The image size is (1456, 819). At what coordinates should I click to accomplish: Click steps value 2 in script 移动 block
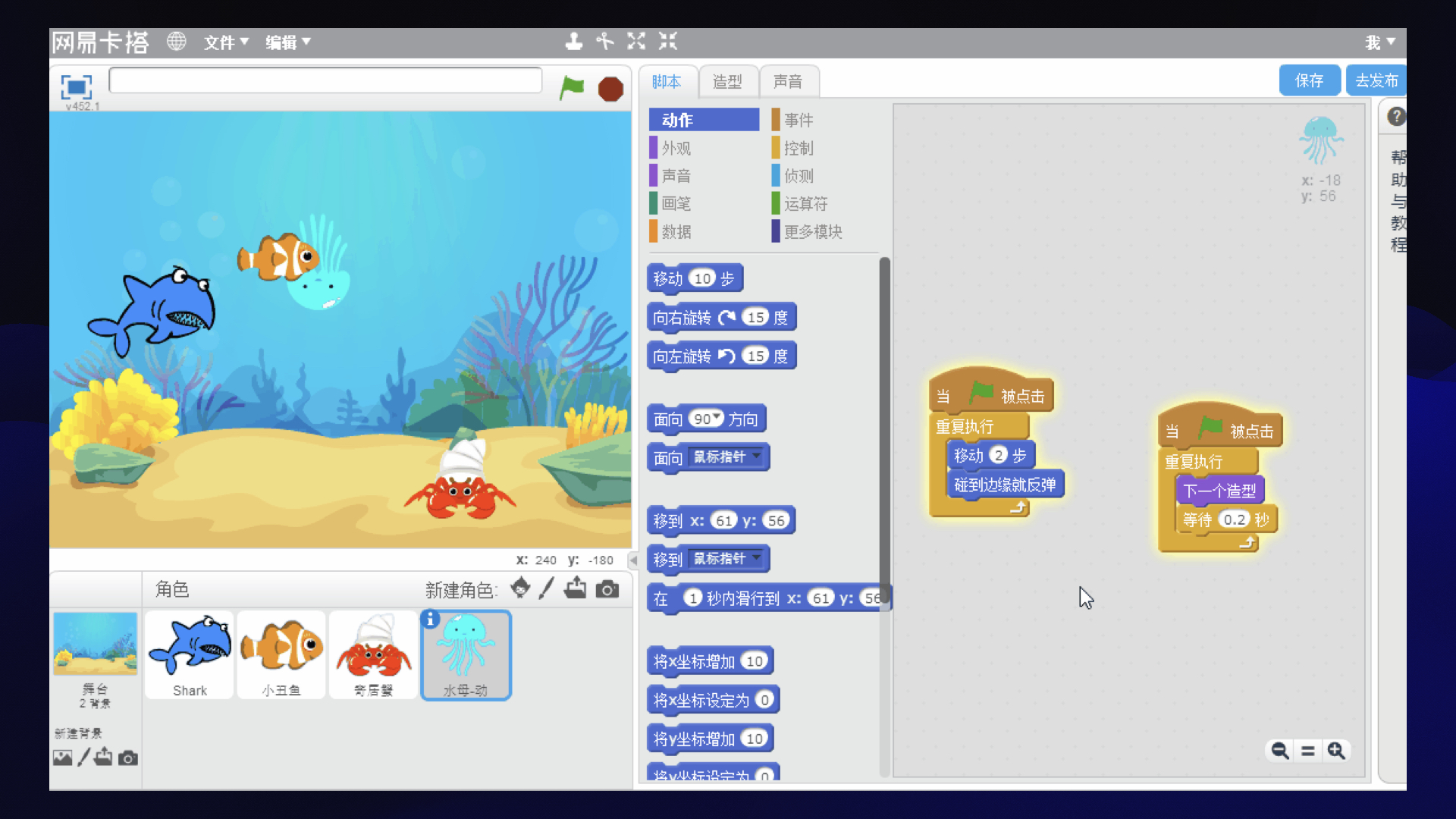999,455
